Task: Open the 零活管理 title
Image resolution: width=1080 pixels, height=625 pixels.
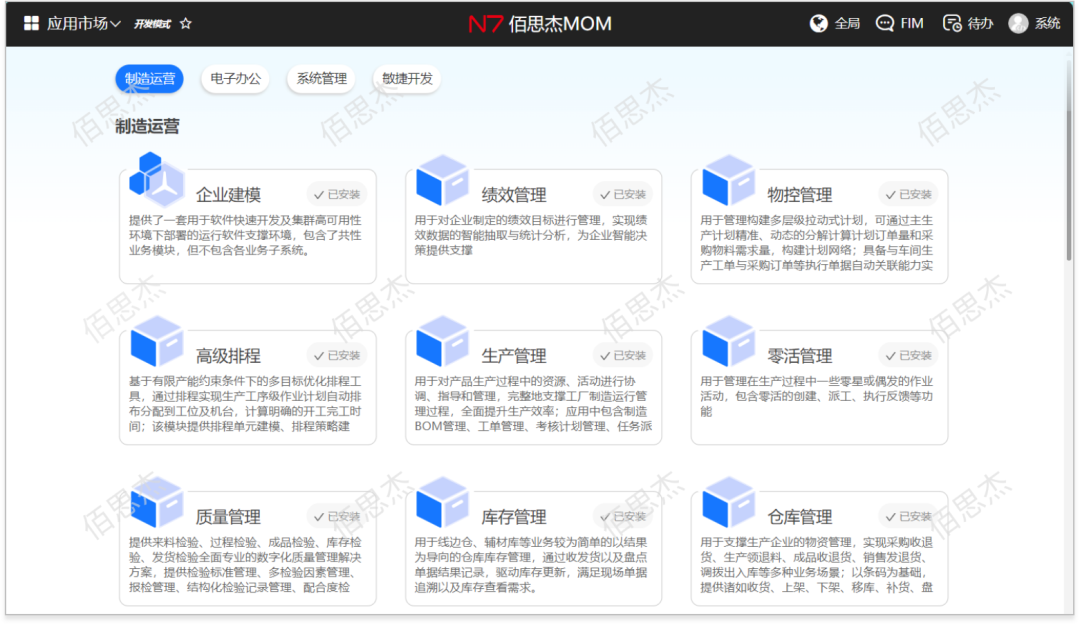Action: coord(800,356)
